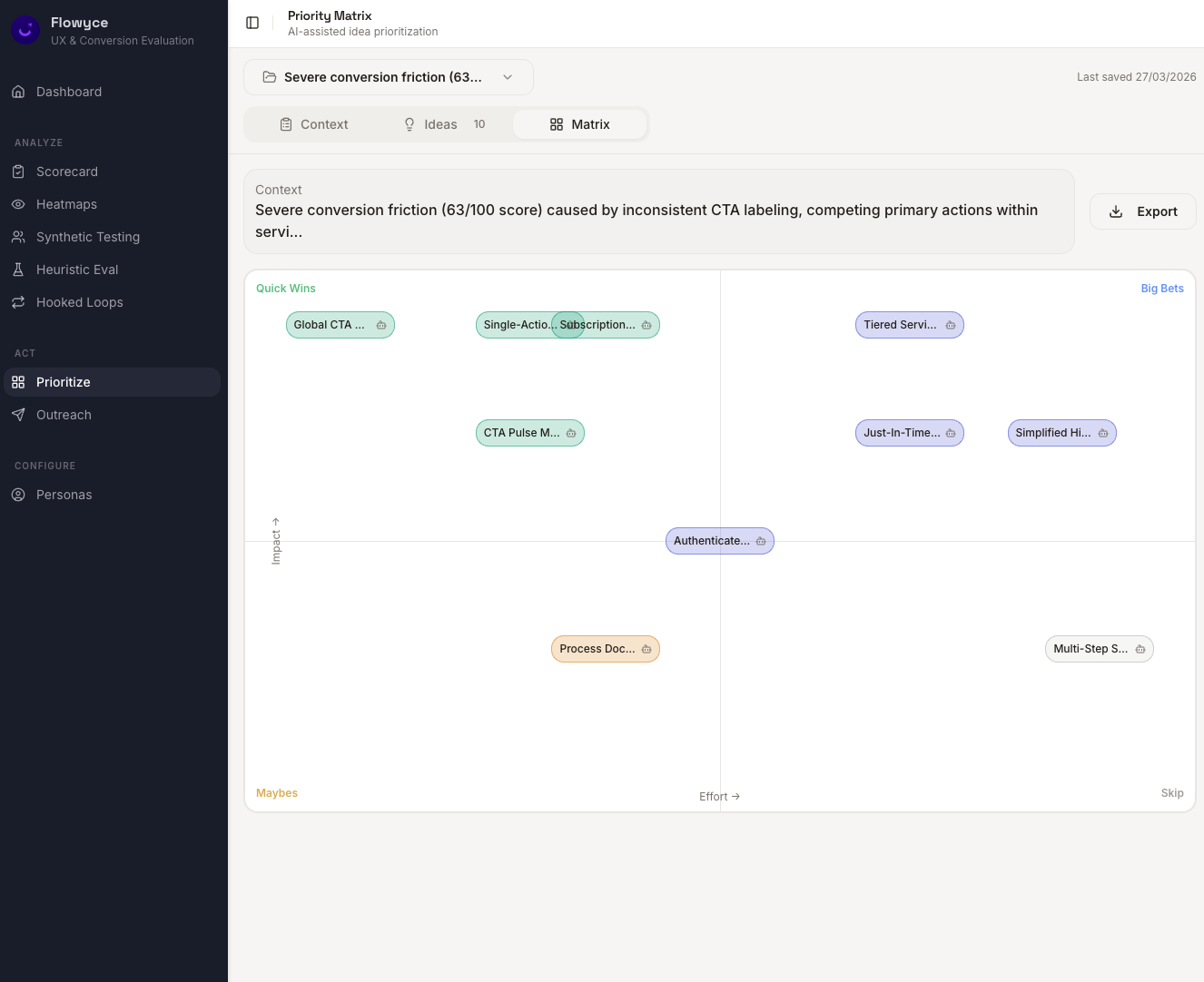Image resolution: width=1204 pixels, height=982 pixels.
Task: Click the robot icon on CTA Pulse M... chip
Action: (x=571, y=433)
